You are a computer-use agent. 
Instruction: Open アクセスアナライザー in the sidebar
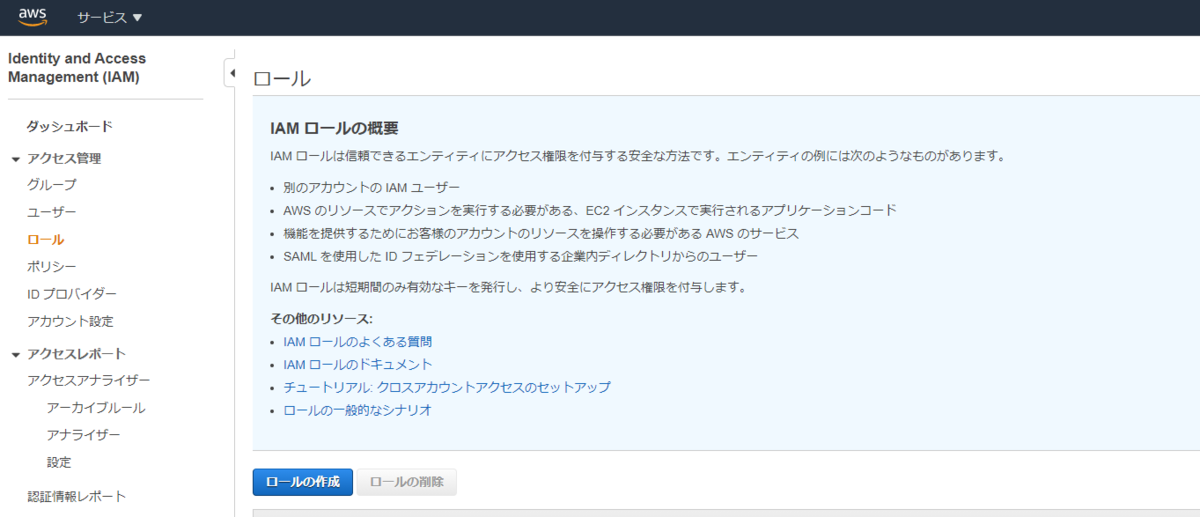(89, 381)
